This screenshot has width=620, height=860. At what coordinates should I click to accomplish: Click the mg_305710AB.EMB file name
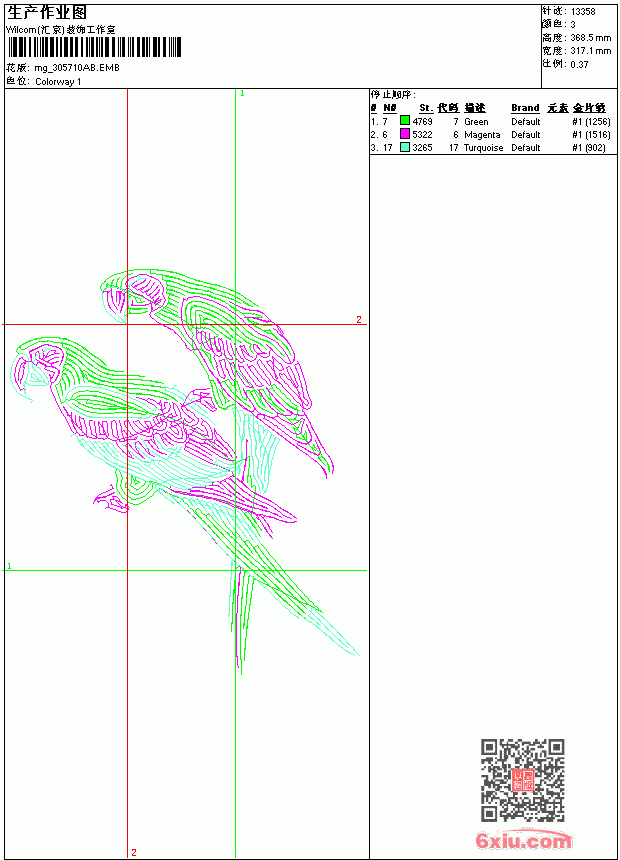coord(77,68)
